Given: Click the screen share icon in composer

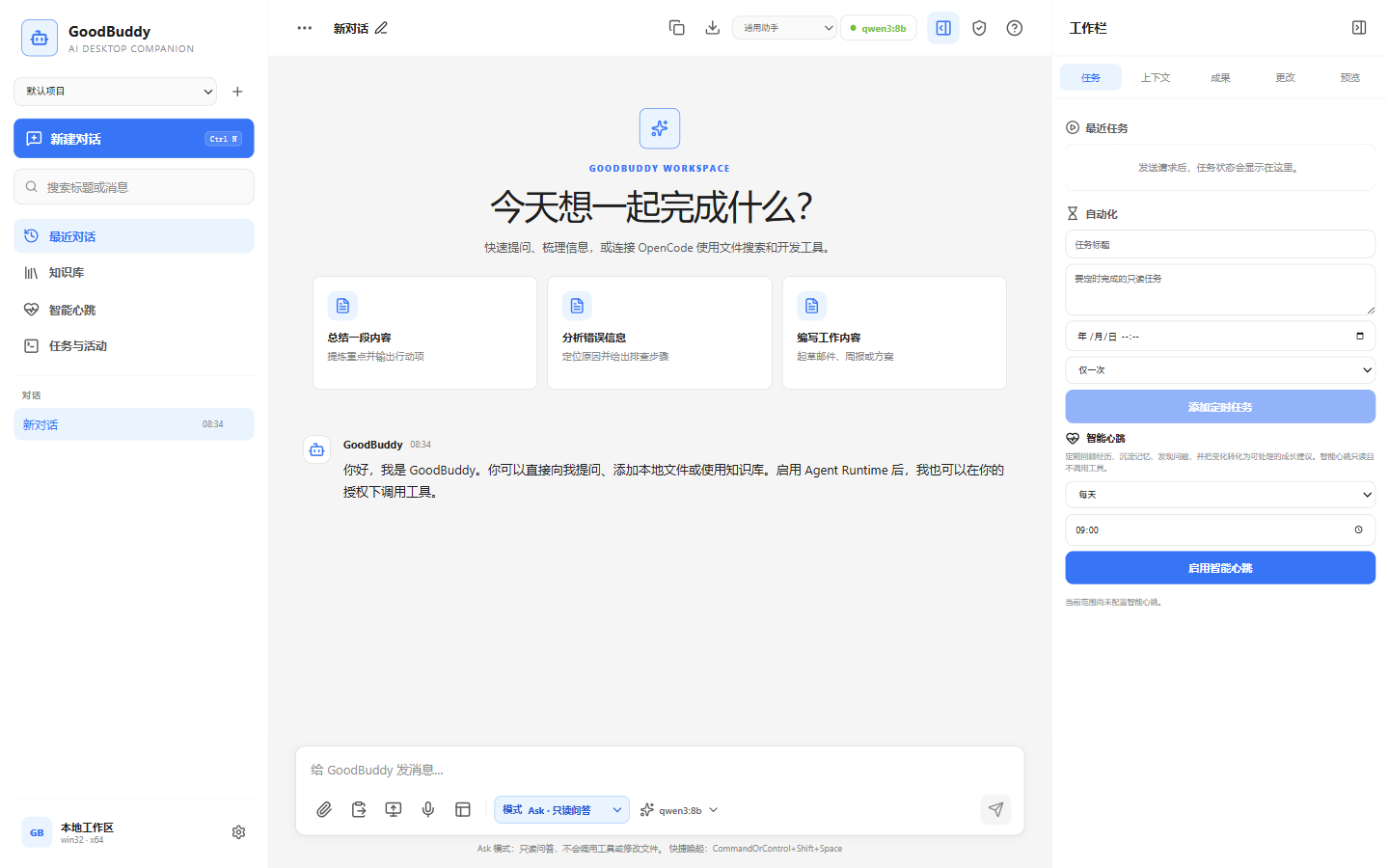Looking at the screenshot, I should click(x=394, y=809).
